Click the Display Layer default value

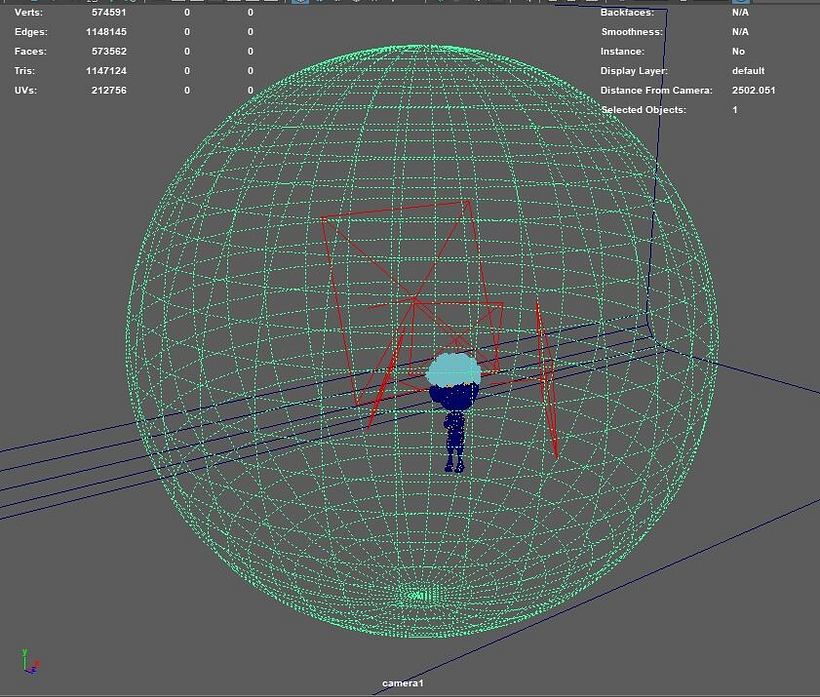click(748, 71)
